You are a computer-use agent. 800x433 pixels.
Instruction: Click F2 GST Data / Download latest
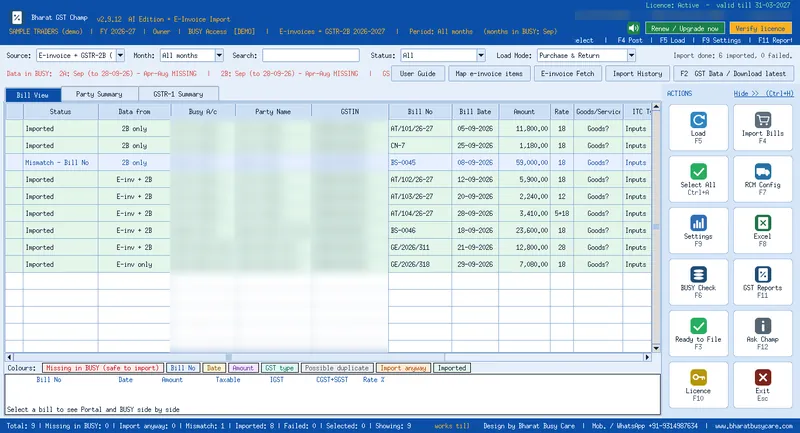coord(733,73)
